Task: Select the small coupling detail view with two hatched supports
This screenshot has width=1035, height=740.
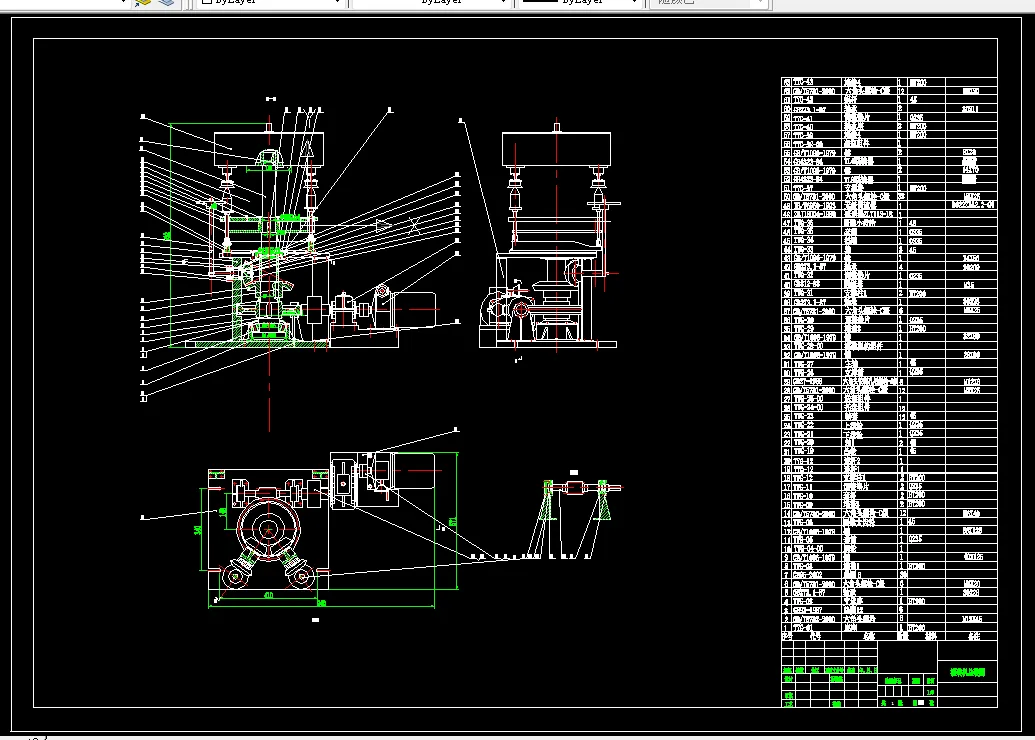Action: [582, 502]
